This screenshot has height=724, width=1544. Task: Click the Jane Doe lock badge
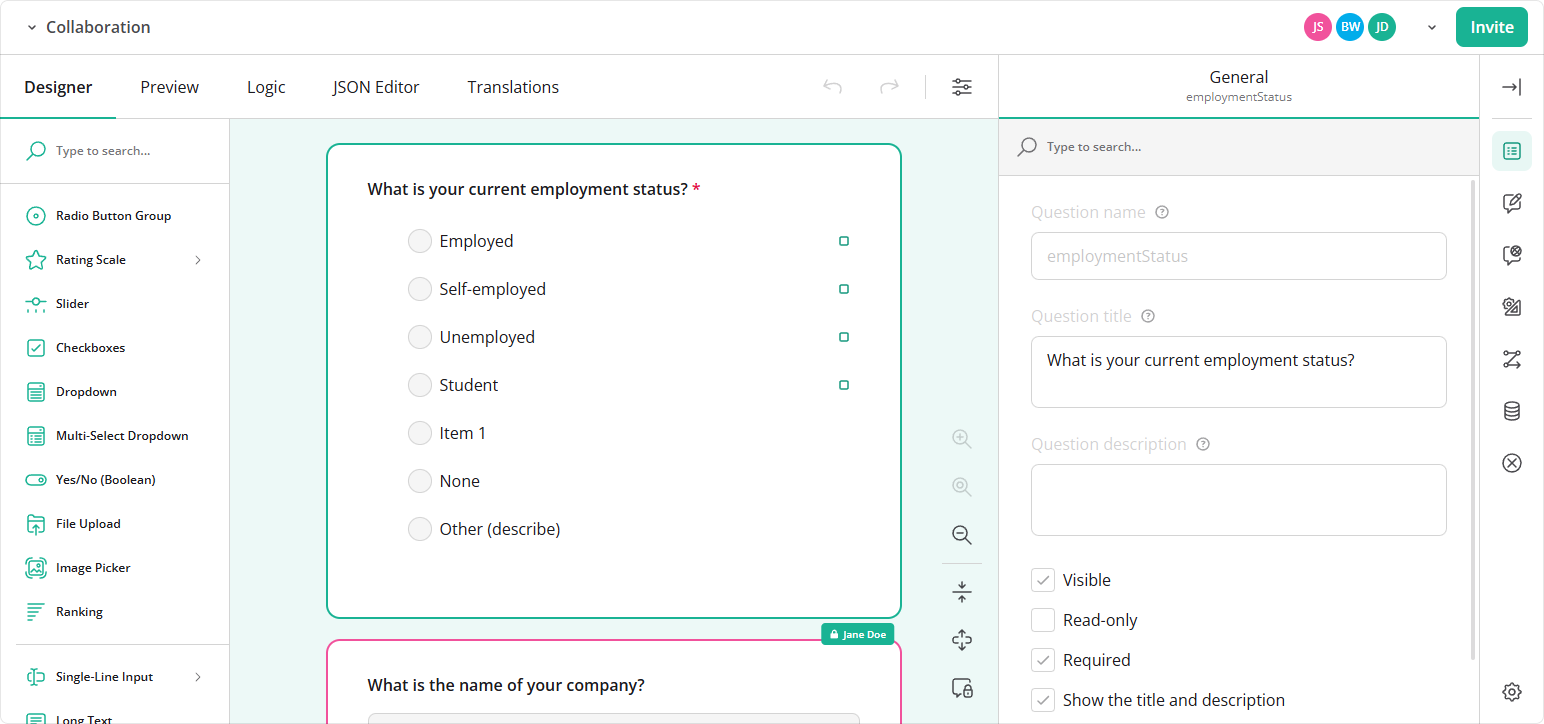858,634
